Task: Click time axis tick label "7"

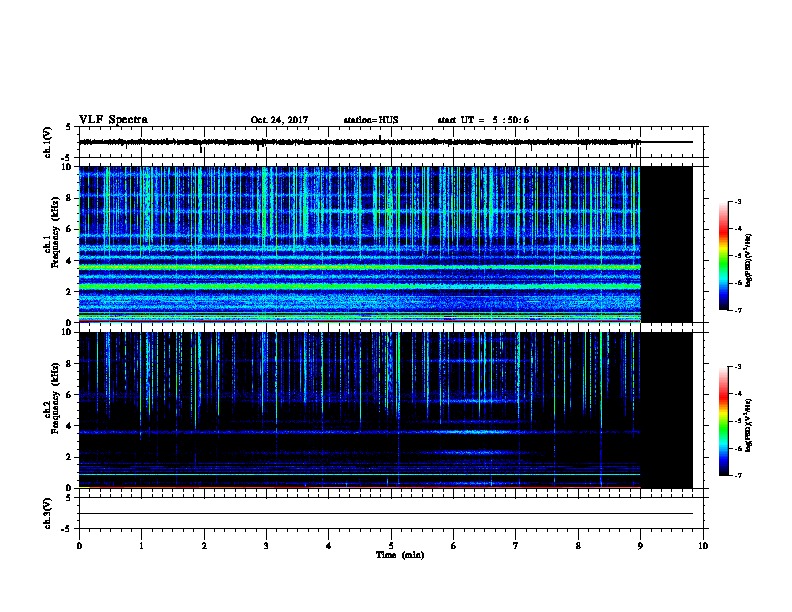Action: click(516, 546)
